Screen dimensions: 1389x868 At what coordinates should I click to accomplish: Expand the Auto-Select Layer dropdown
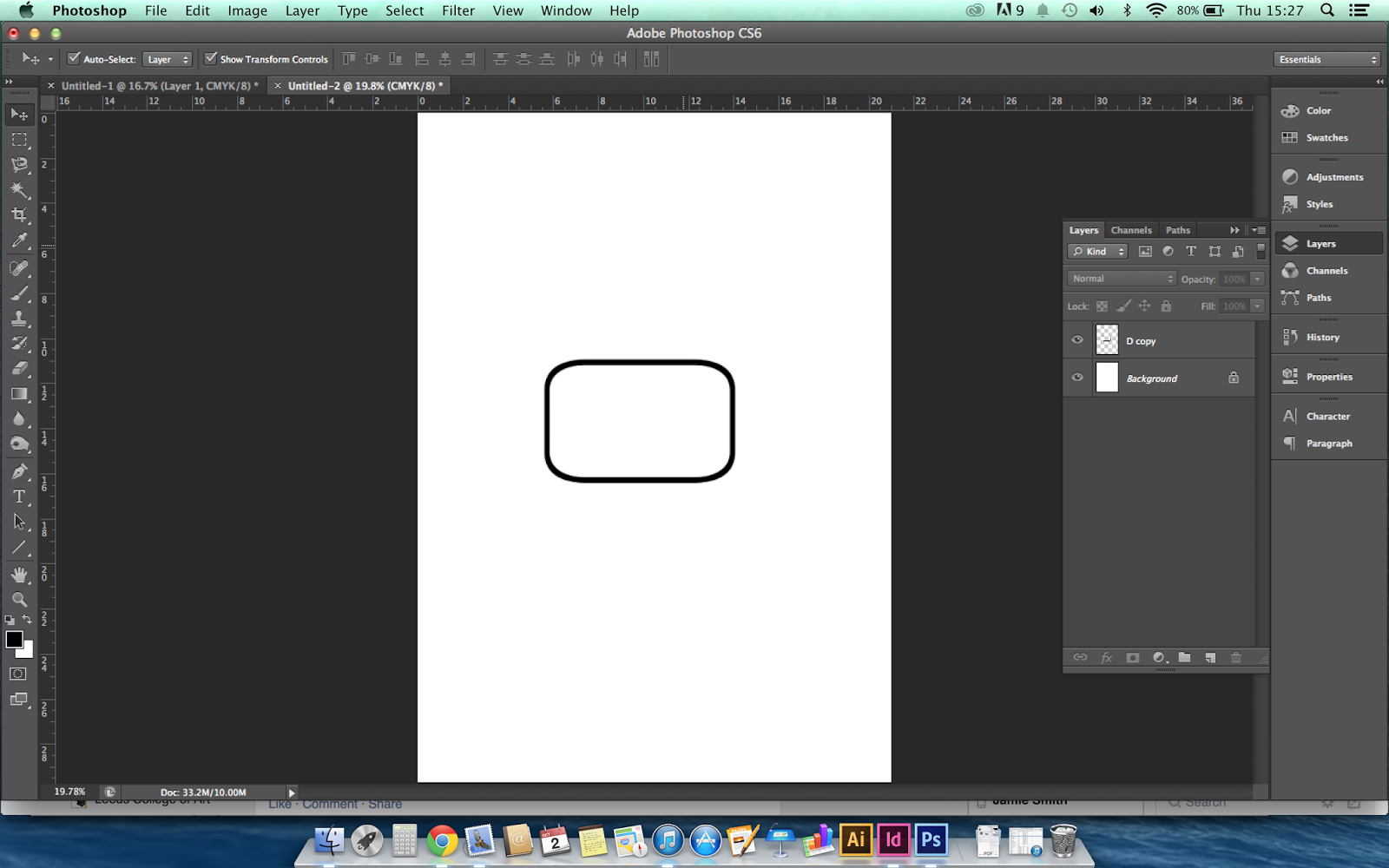(x=167, y=59)
